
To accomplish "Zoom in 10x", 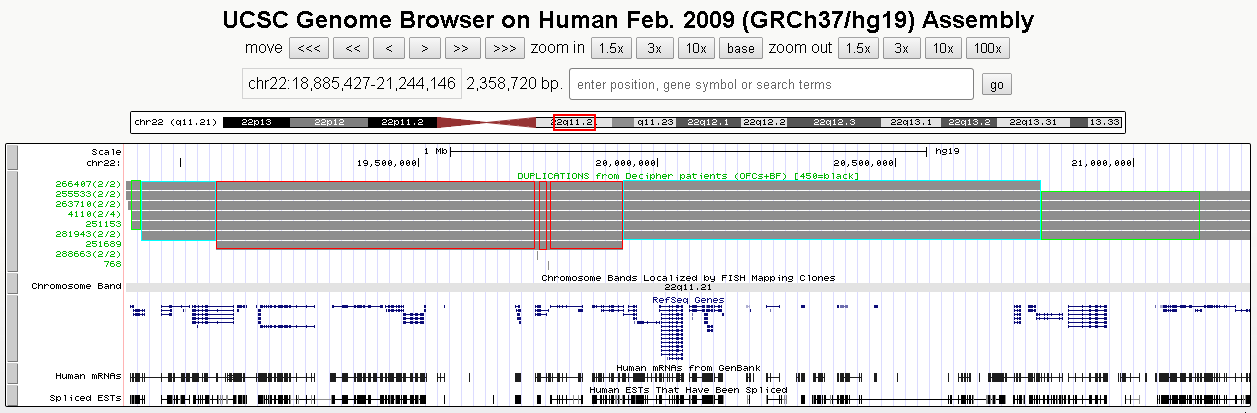I will pyautogui.click(x=695, y=48).
